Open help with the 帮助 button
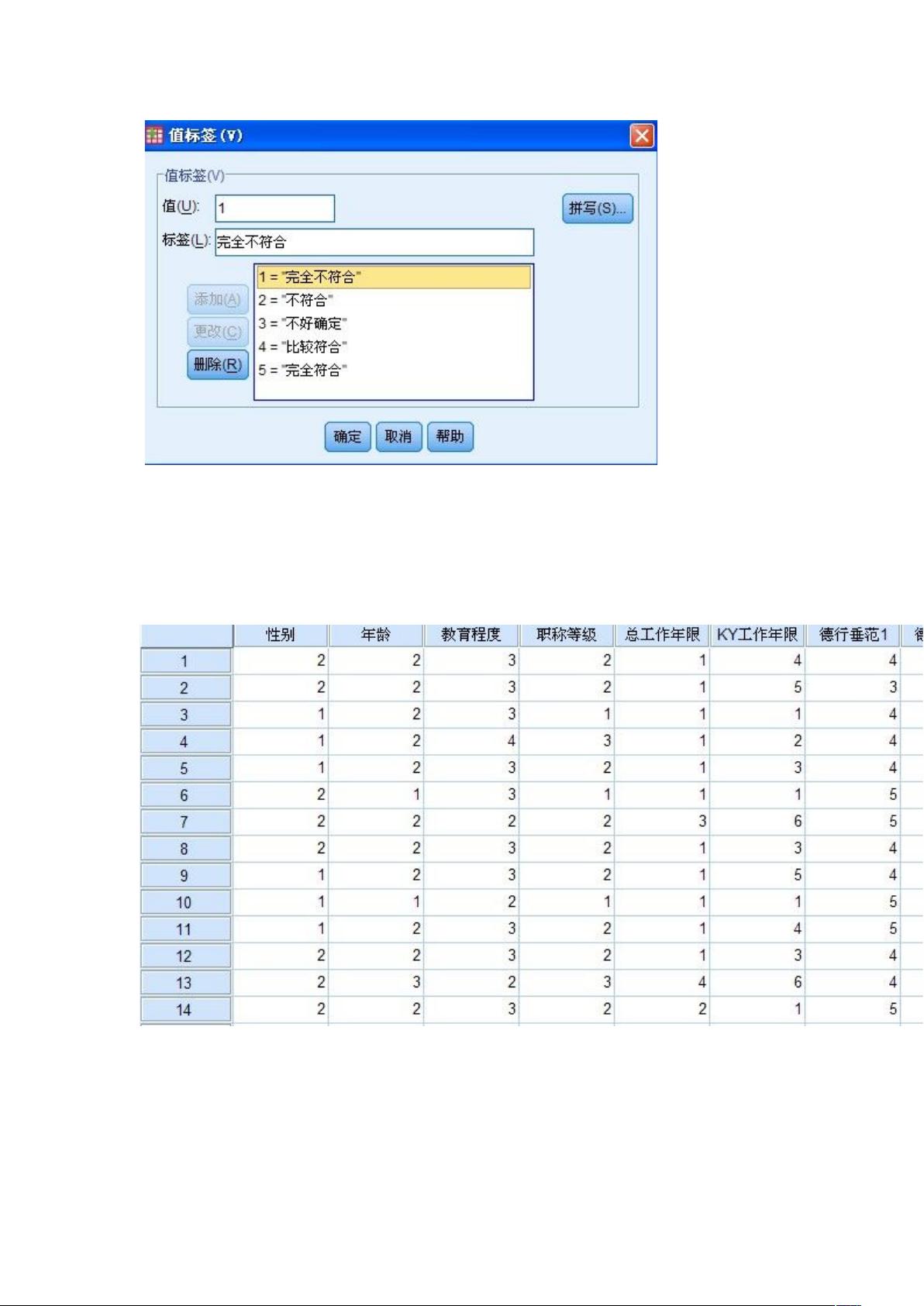The image size is (924, 1306). click(450, 436)
